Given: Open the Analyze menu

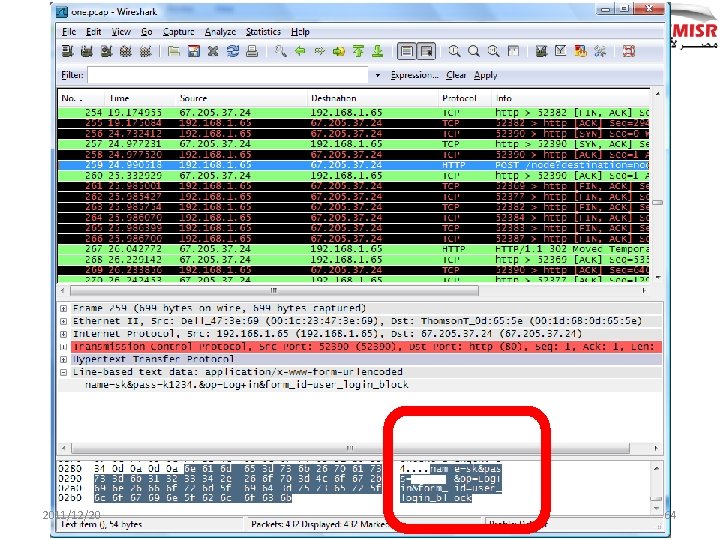Looking at the screenshot, I should click(x=220, y=32).
